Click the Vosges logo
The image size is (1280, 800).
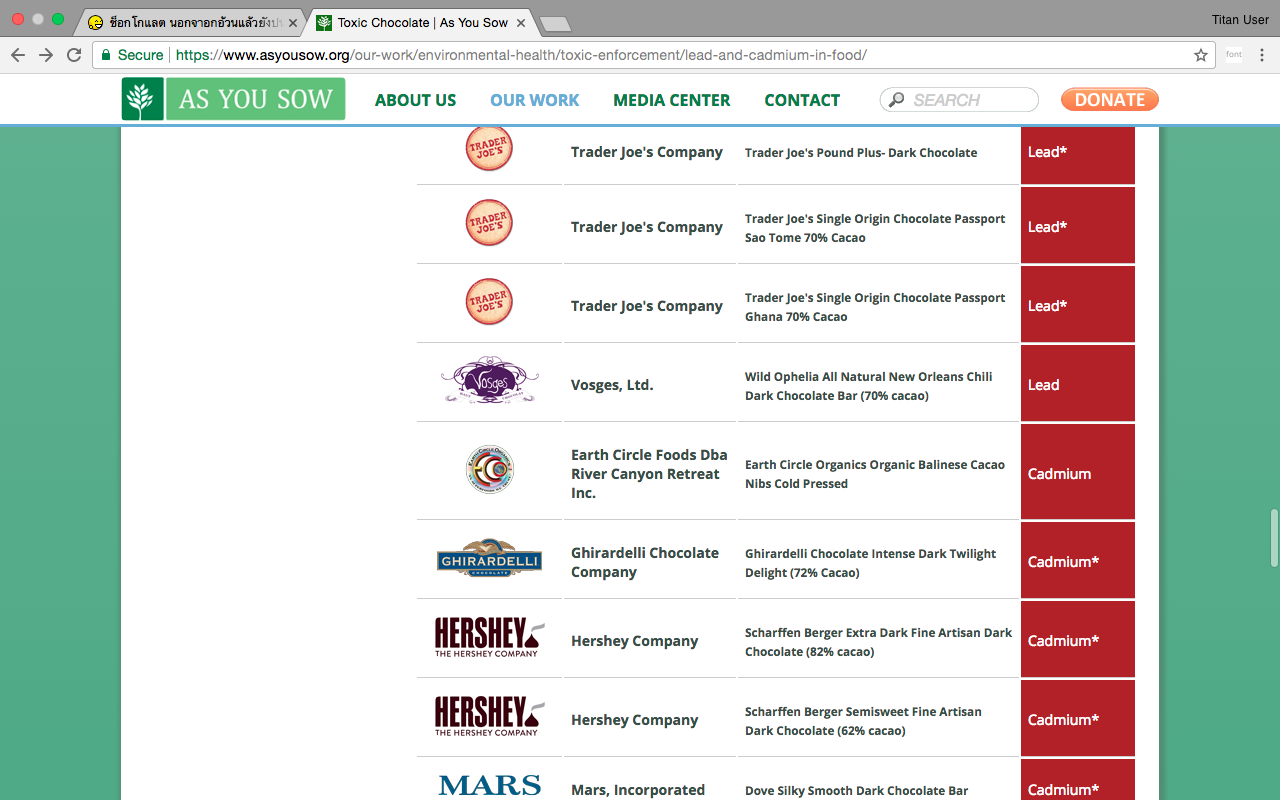[489, 380]
